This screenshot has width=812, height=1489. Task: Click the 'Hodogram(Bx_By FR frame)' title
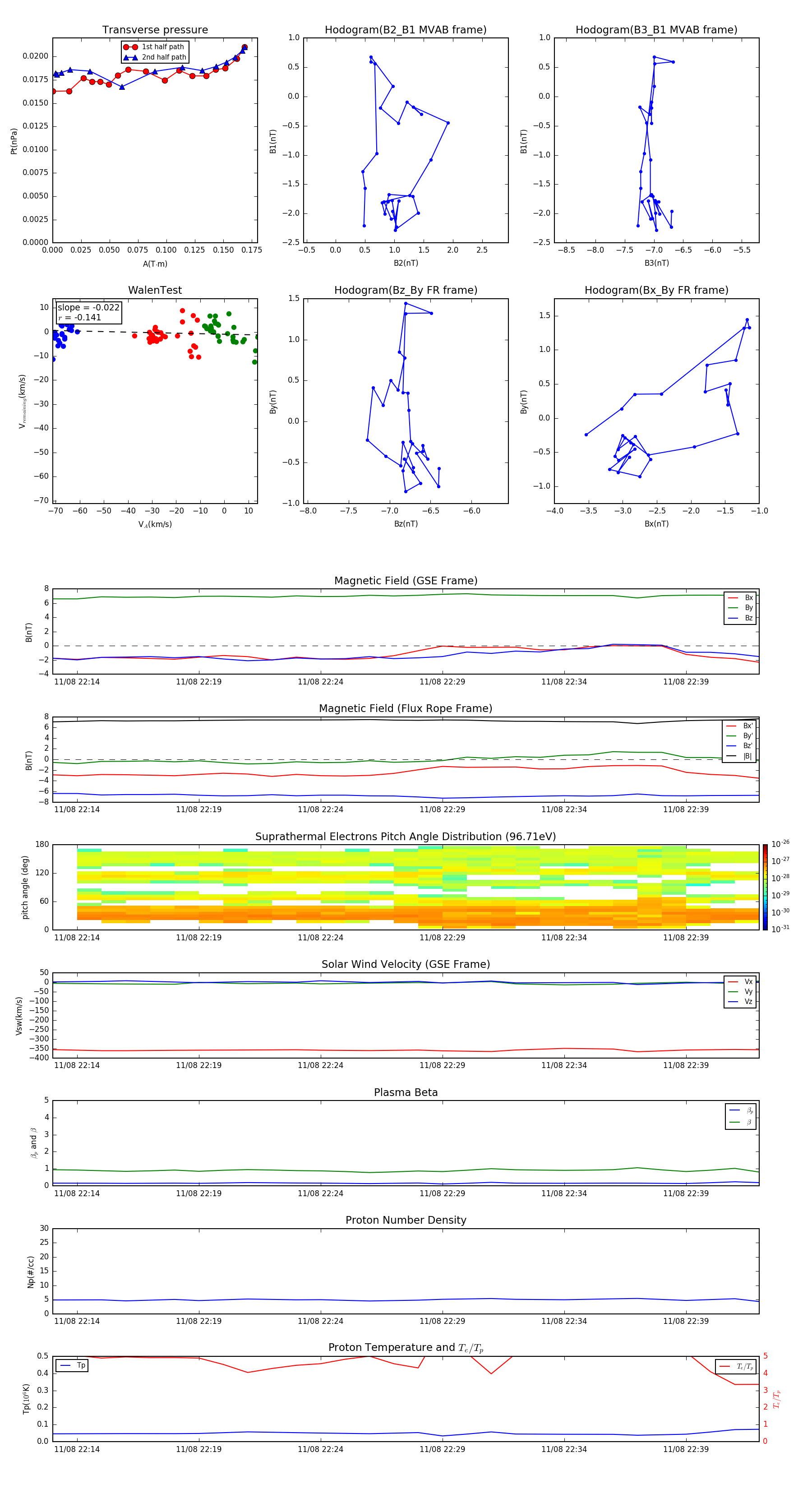tap(656, 290)
